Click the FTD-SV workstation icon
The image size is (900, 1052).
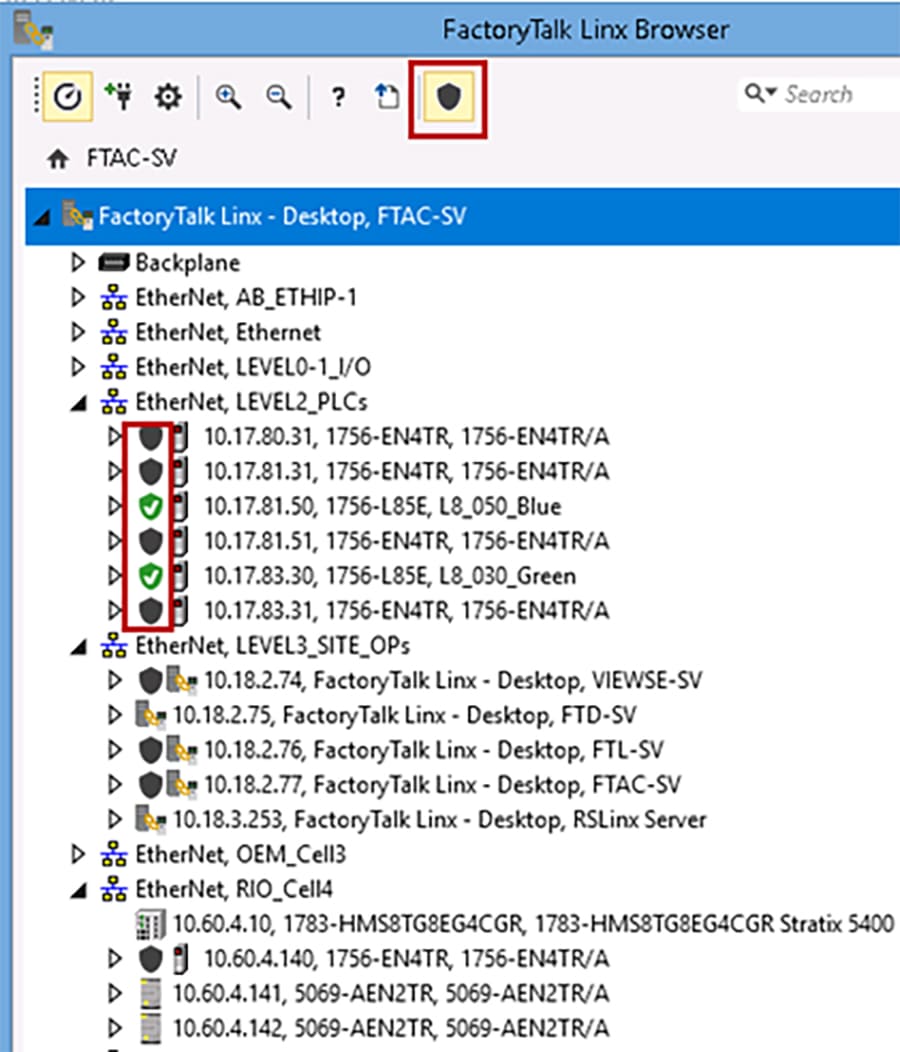coord(151,715)
